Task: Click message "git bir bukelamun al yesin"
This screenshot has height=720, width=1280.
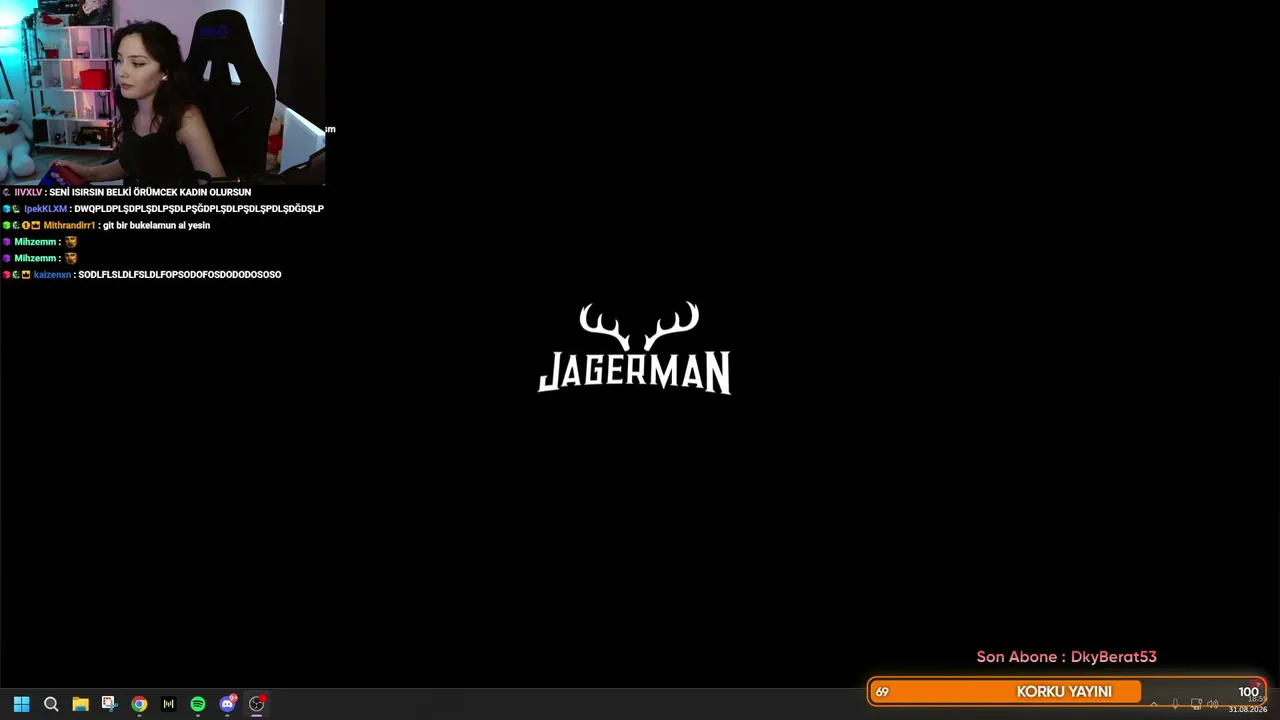Action: (x=156, y=226)
